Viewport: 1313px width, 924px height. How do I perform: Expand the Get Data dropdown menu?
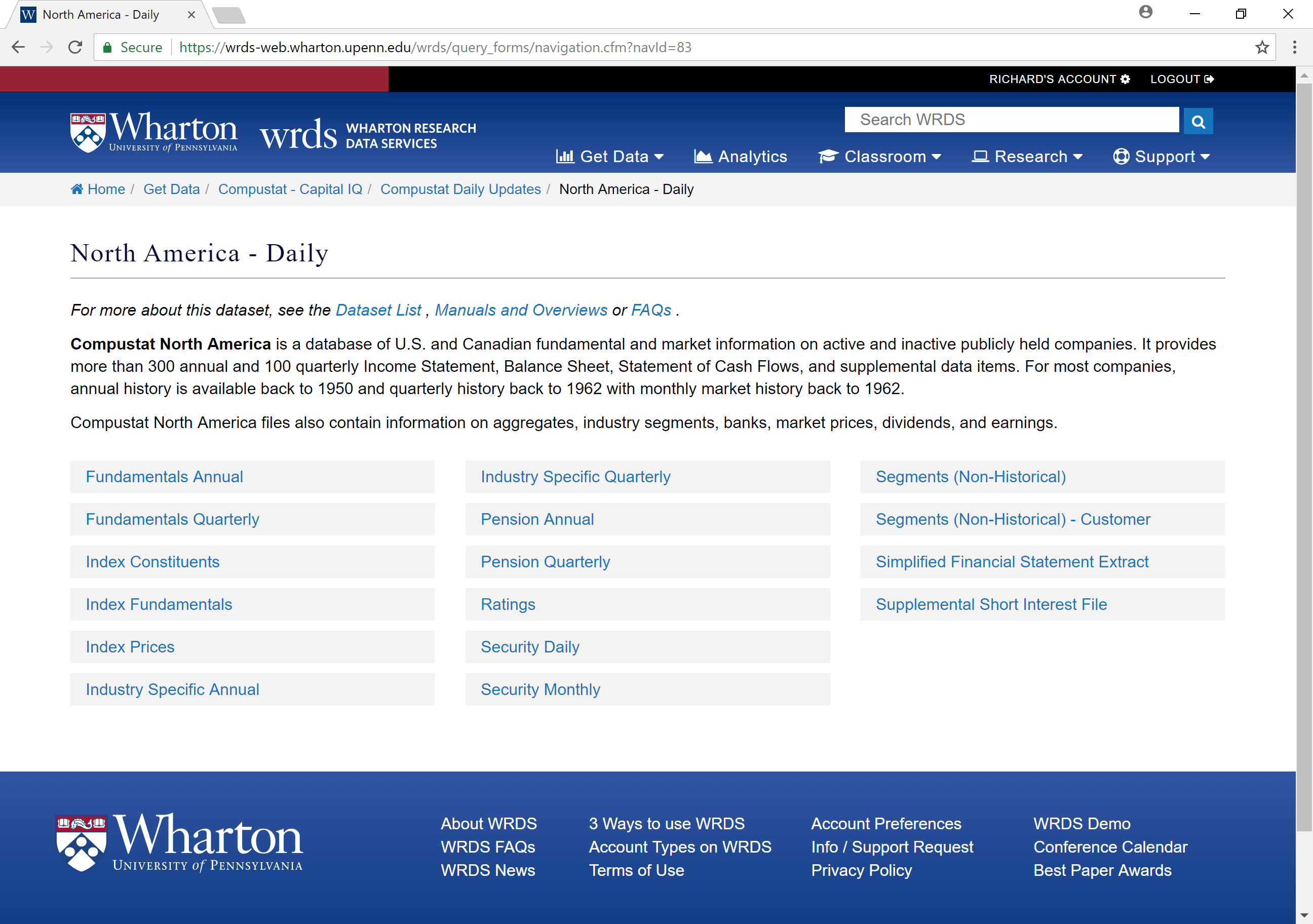609,157
